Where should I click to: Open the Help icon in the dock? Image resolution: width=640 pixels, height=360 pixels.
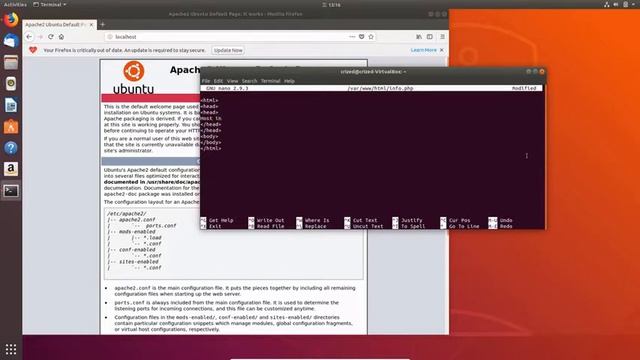11,148
